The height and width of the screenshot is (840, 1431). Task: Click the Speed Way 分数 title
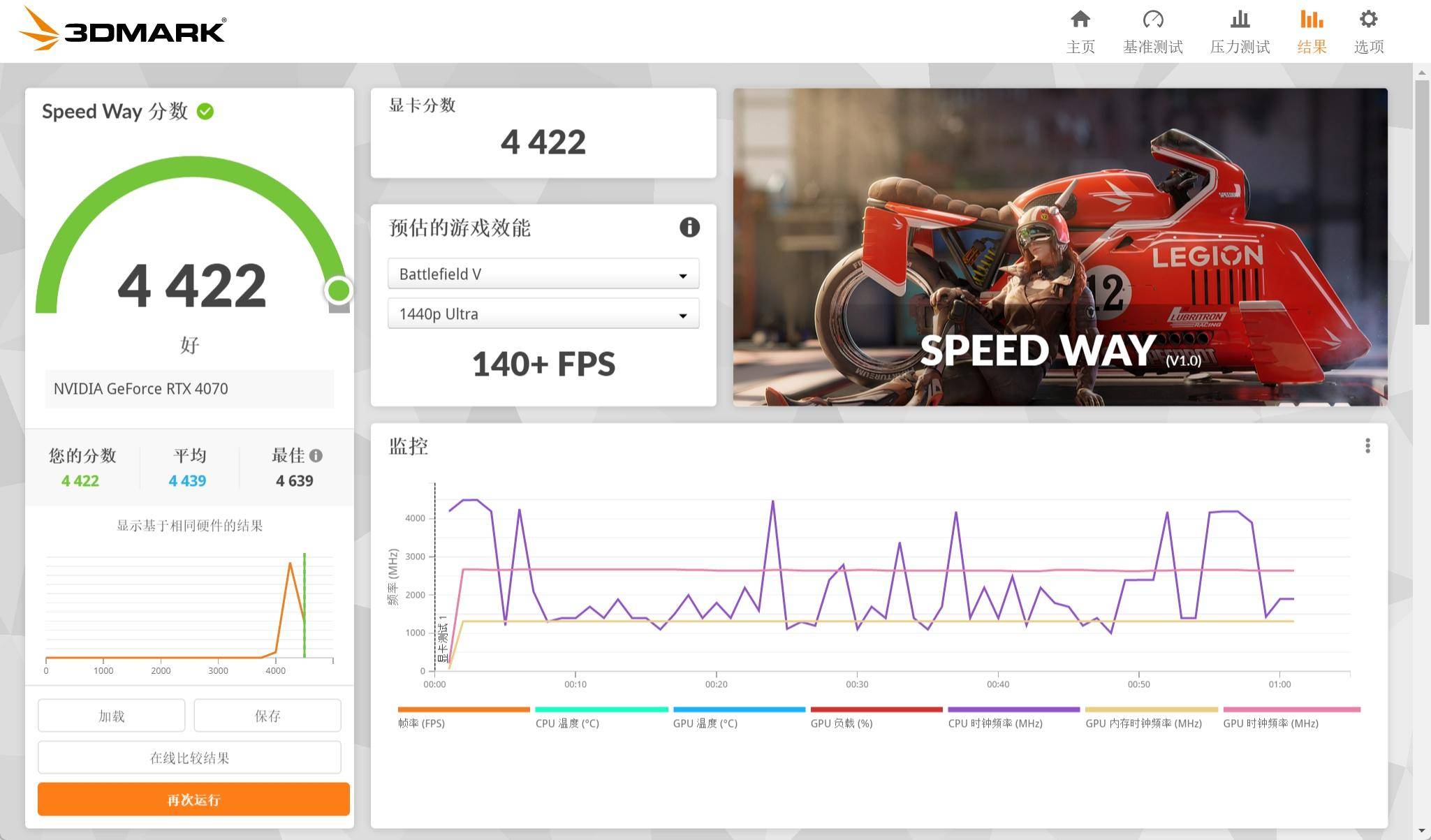click(x=115, y=112)
